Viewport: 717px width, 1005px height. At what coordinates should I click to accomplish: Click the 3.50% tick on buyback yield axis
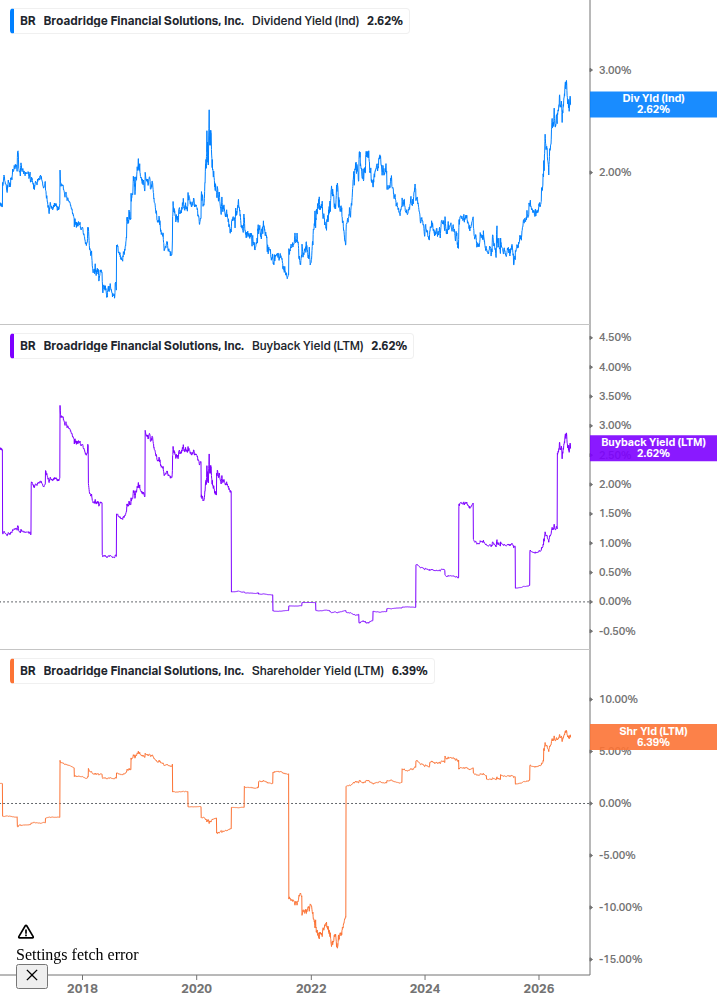(615, 396)
